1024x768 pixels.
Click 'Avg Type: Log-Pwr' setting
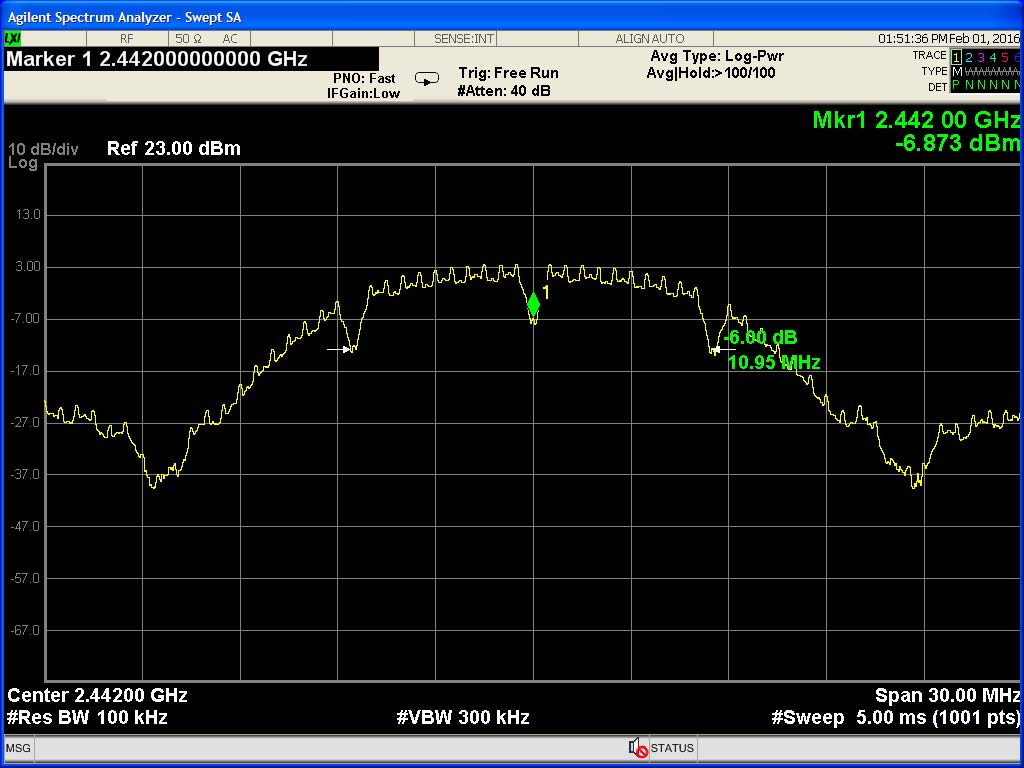tap(717, 56)
